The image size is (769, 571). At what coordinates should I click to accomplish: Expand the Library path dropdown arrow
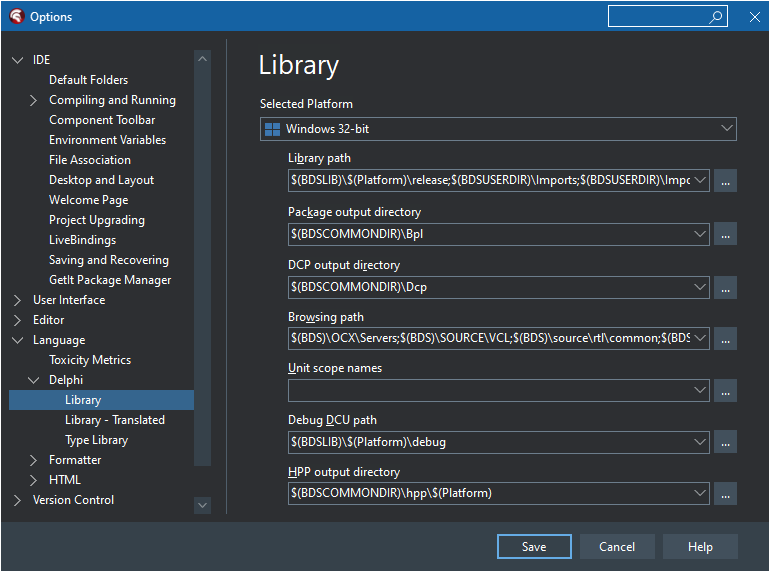click(x=700, y=180)
